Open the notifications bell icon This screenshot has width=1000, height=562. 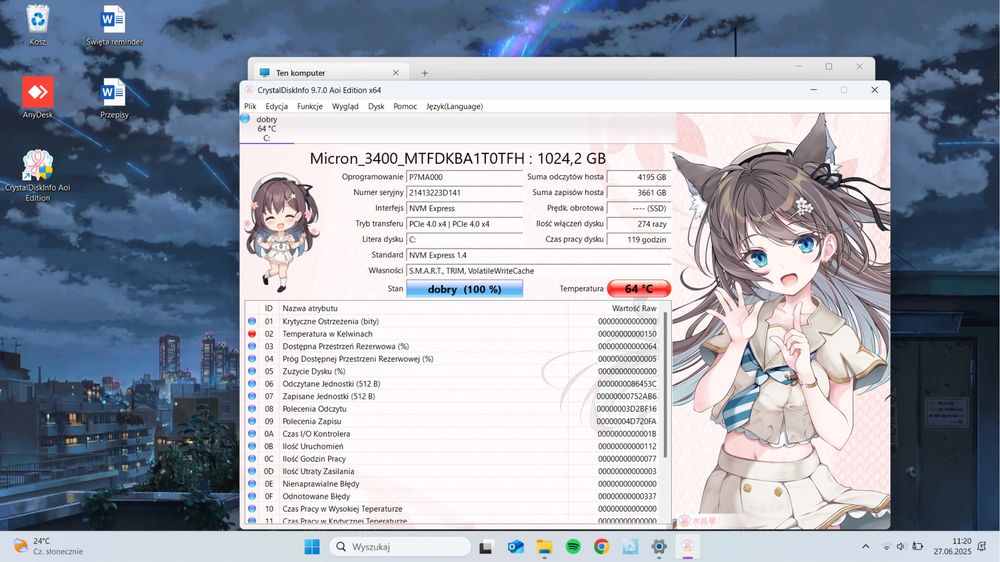coord(982,547)
